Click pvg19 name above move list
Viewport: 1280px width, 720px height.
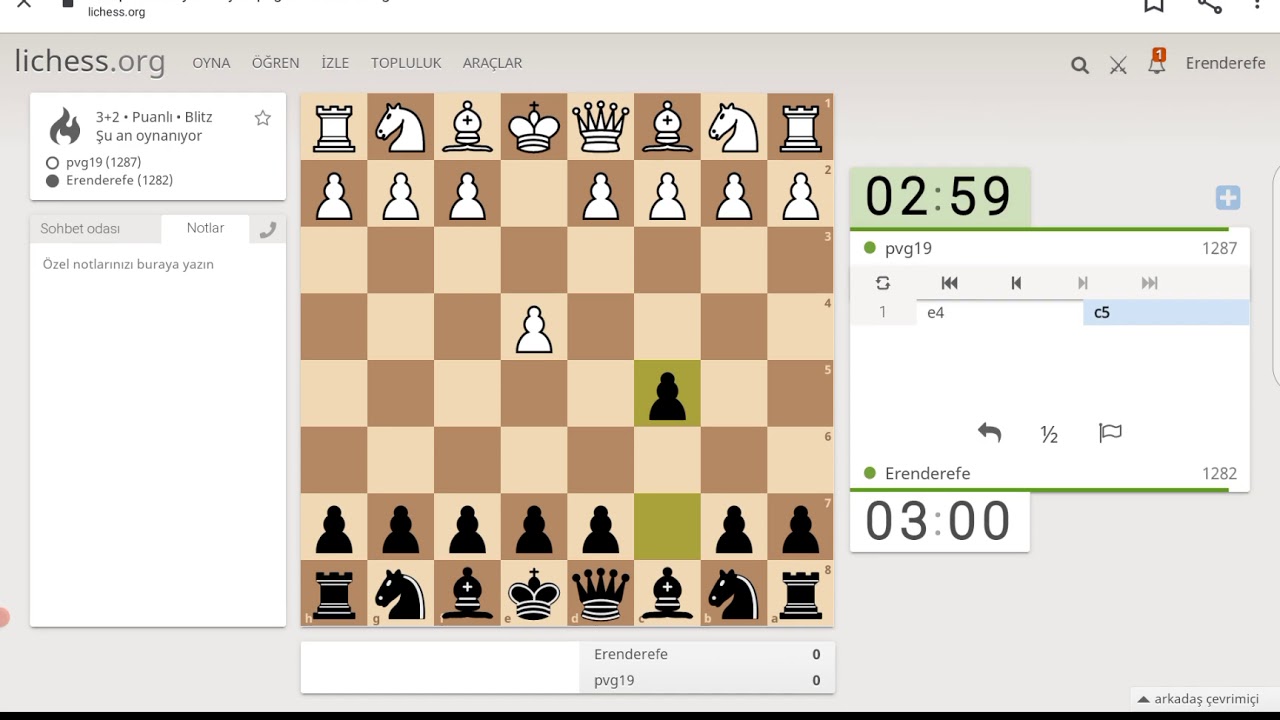click(x=908, y=248)
